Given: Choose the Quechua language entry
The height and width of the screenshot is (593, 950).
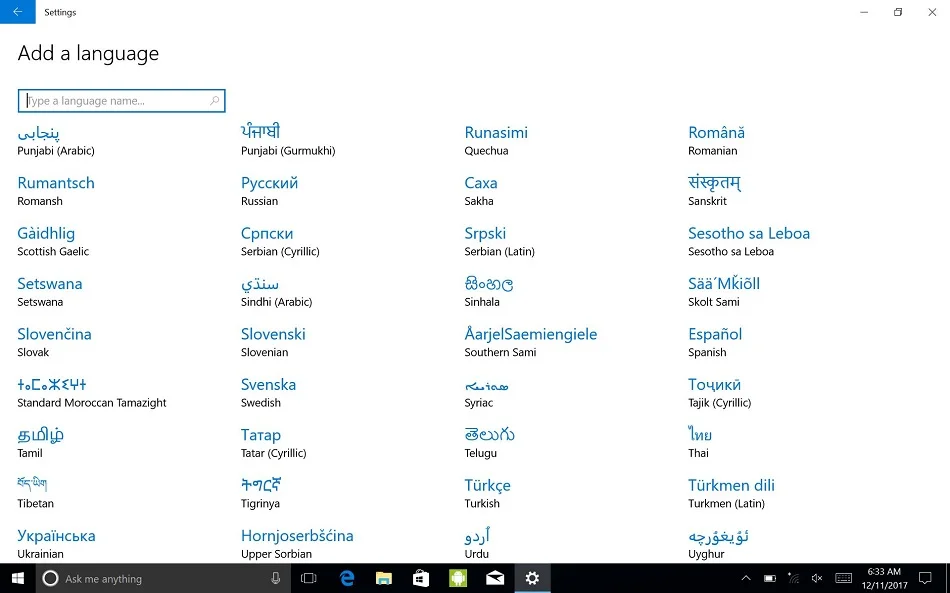Looking at the screenshot, I should [496, 141].
